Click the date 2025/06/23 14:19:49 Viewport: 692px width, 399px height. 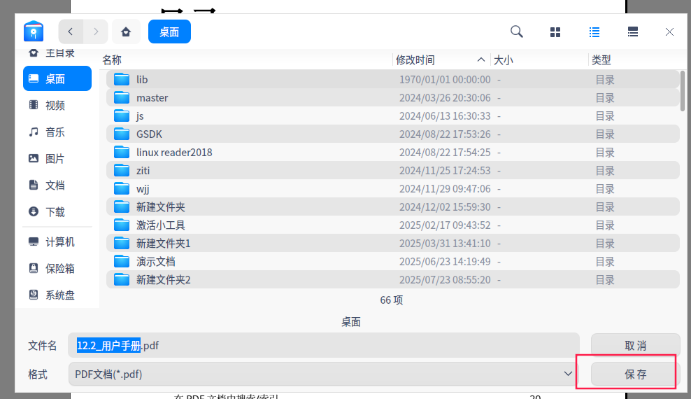pyautogui.click(x=445, y=262)
